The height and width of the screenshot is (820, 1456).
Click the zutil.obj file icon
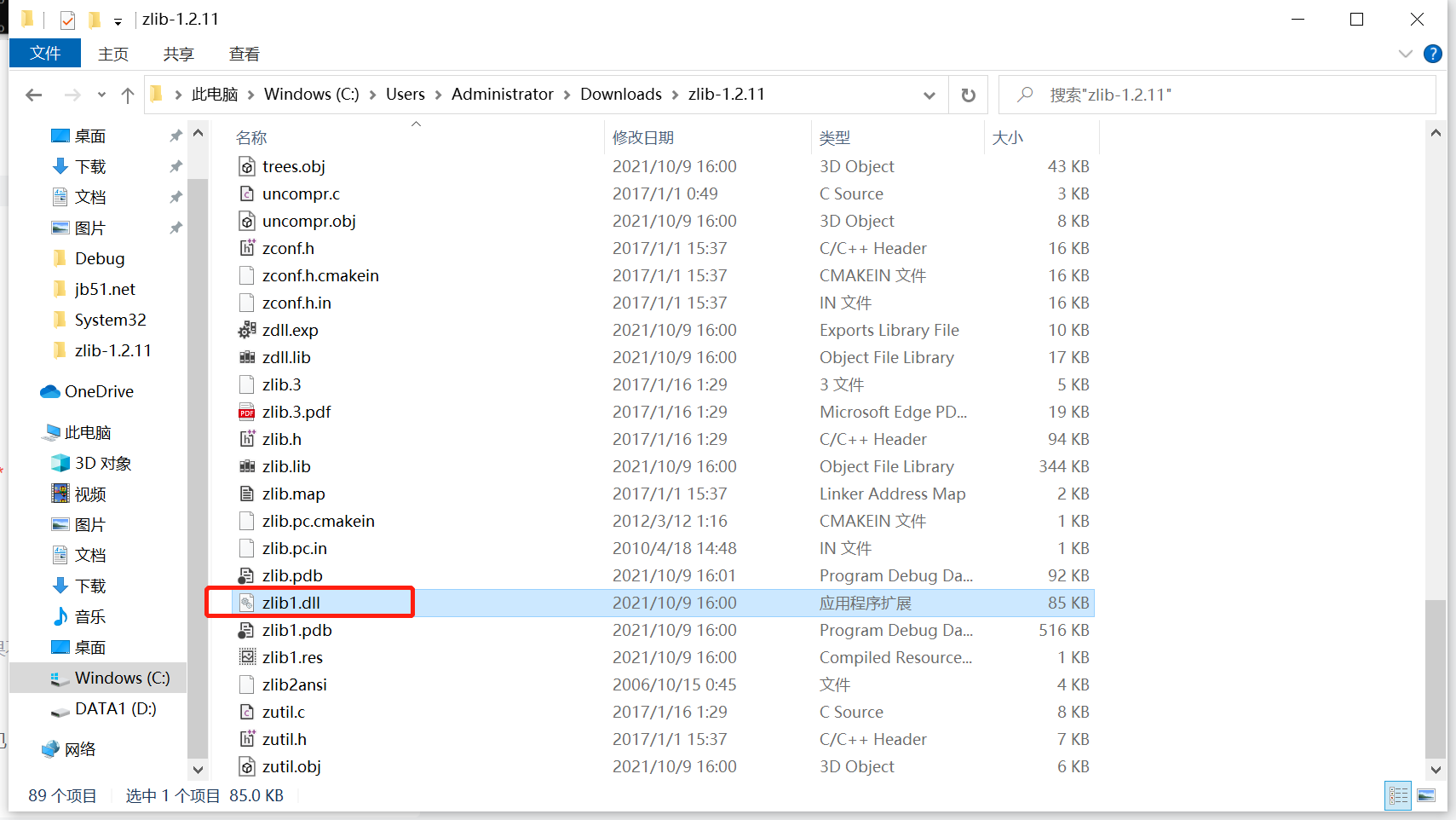pyautogui.click(x=247, y=766)
